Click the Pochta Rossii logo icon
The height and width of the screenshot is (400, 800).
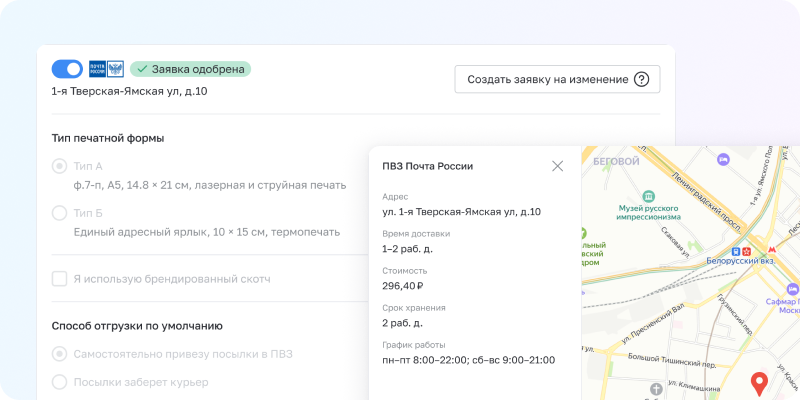(x=106, y=69)
